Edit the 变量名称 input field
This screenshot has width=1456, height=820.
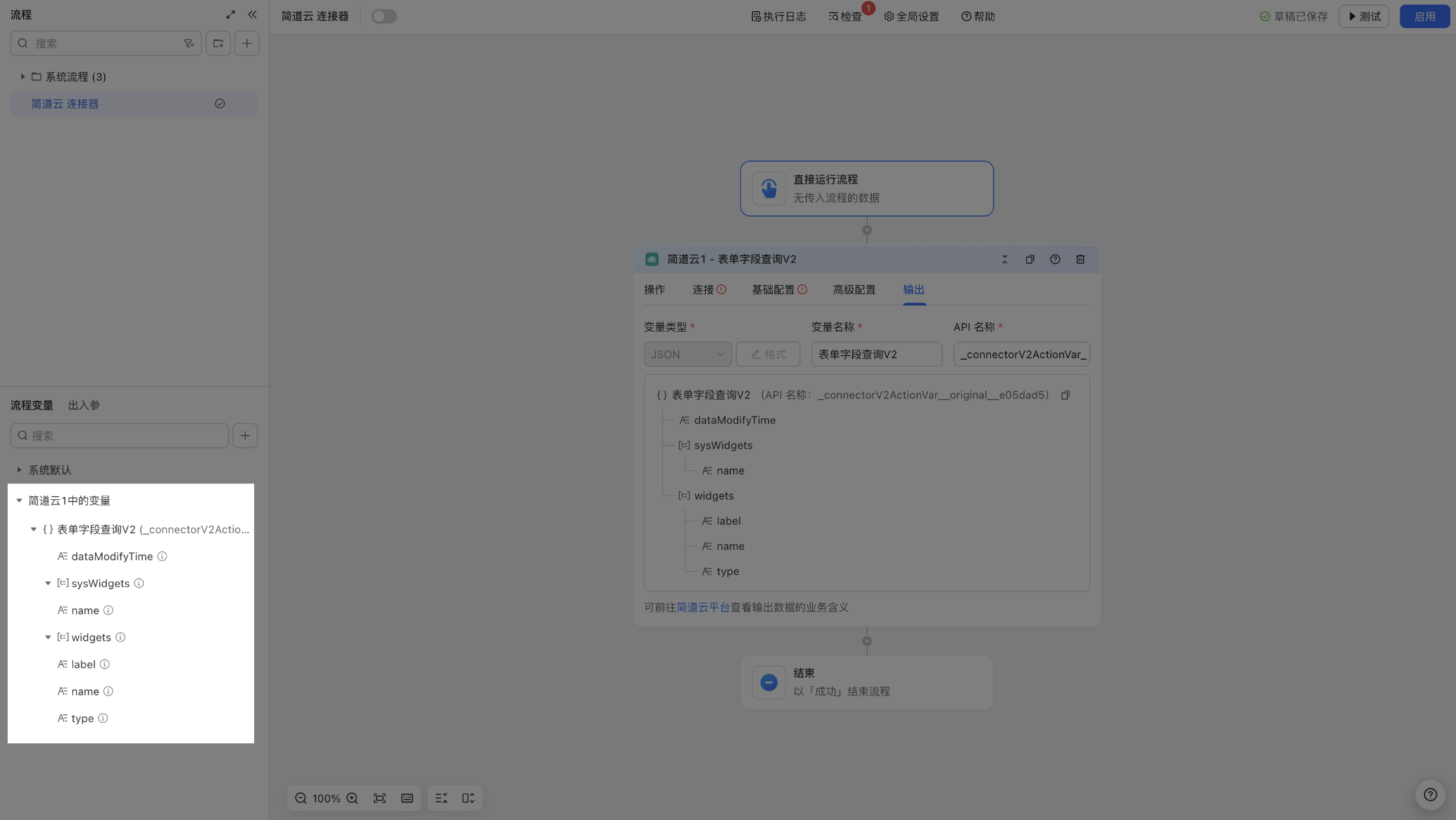pos(876,354)
